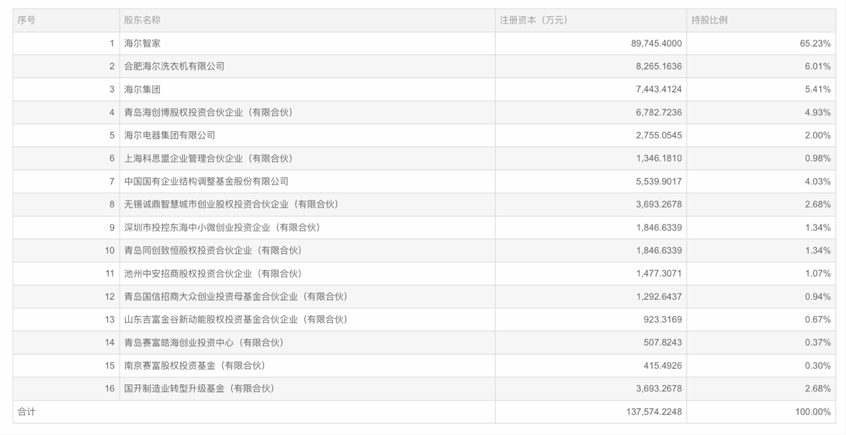Click the 100.00% total ratio cell

point(812,411)
